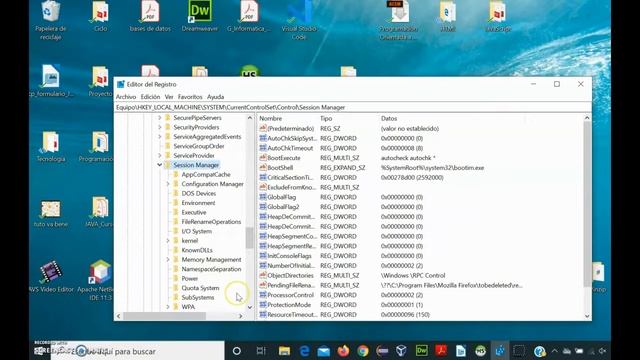Show hidden system tray icons

554,351
